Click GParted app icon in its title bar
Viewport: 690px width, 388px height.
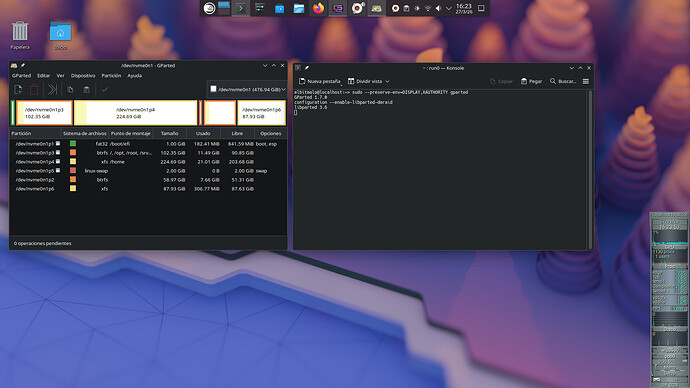[14, 66]
